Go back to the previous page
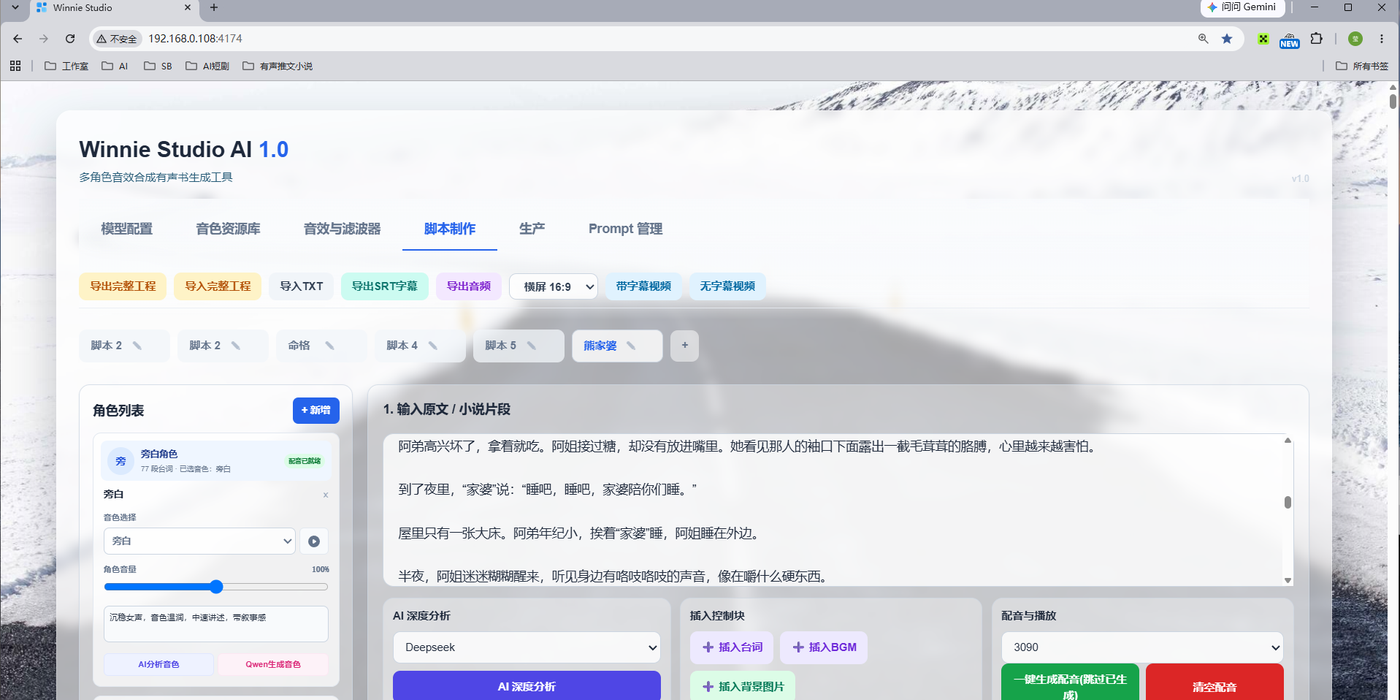The width and height of the screenshot is (1400, 700). click(17, 38)
